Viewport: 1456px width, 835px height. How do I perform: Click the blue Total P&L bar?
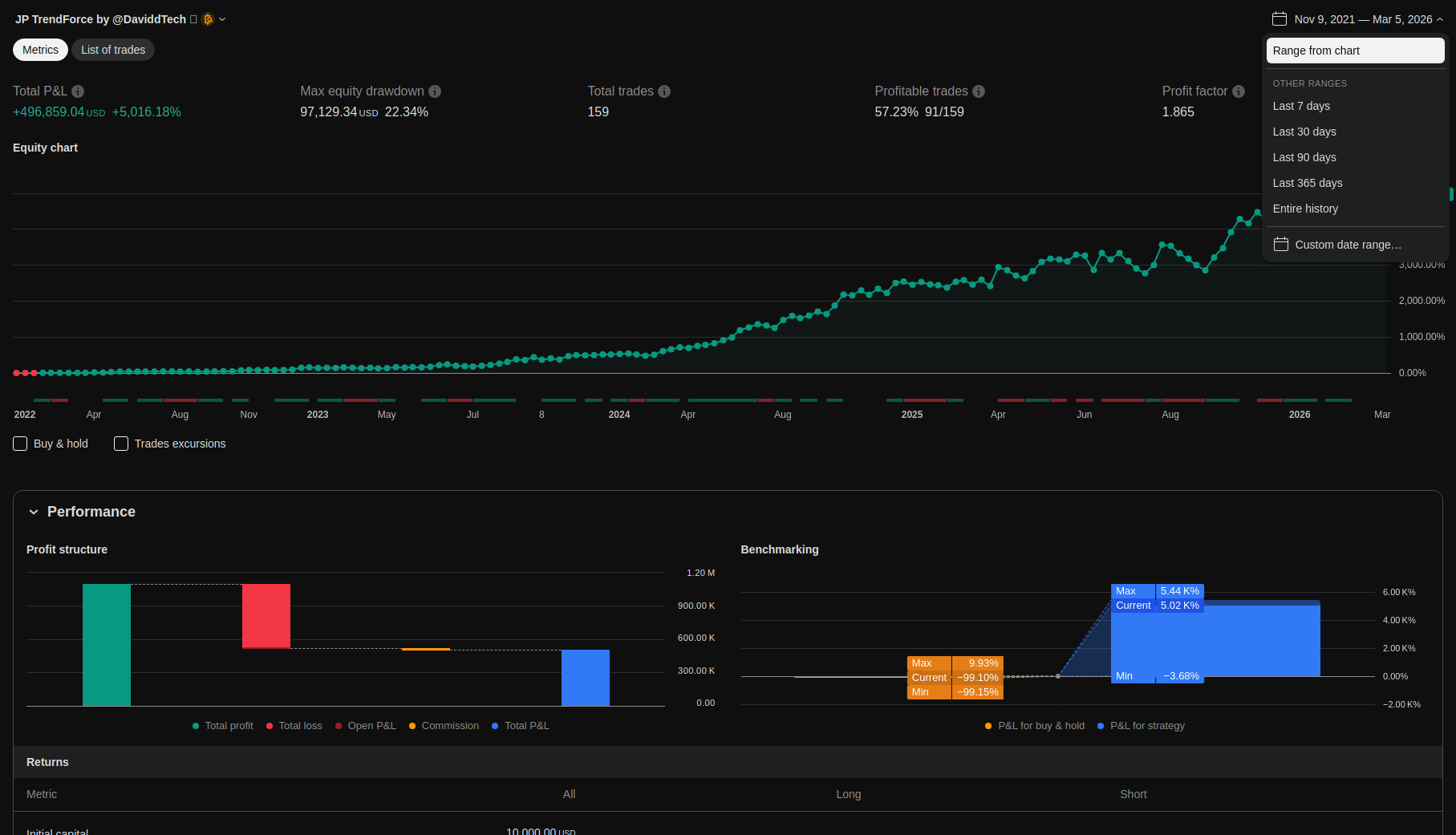585,678
